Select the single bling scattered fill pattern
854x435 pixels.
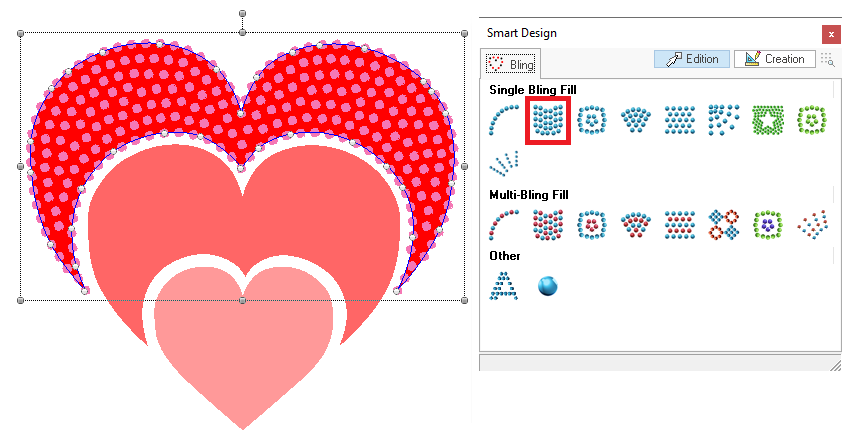pyautogui.click(x=723, y=120)
